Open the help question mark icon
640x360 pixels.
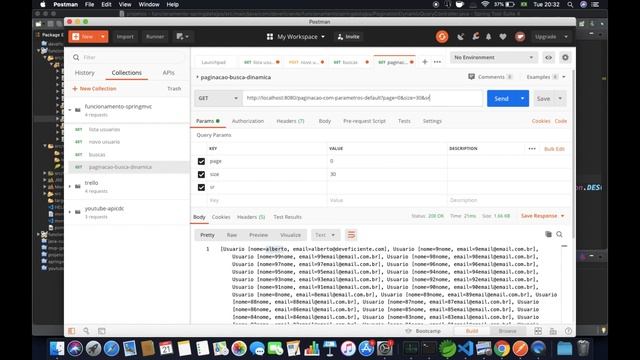pyautogui.click(x=568, y=331)
